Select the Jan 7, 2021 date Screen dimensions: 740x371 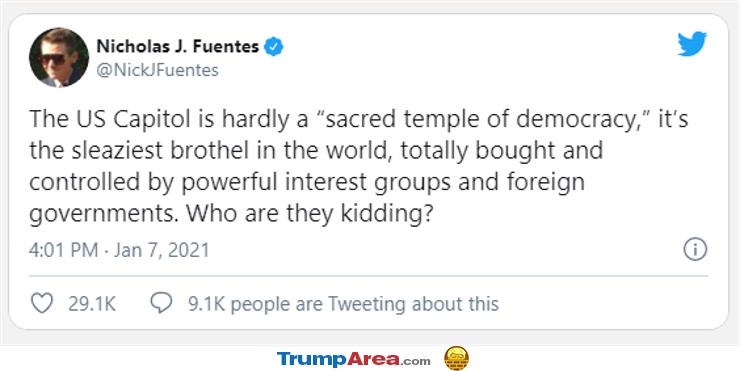tap(160, 250)
